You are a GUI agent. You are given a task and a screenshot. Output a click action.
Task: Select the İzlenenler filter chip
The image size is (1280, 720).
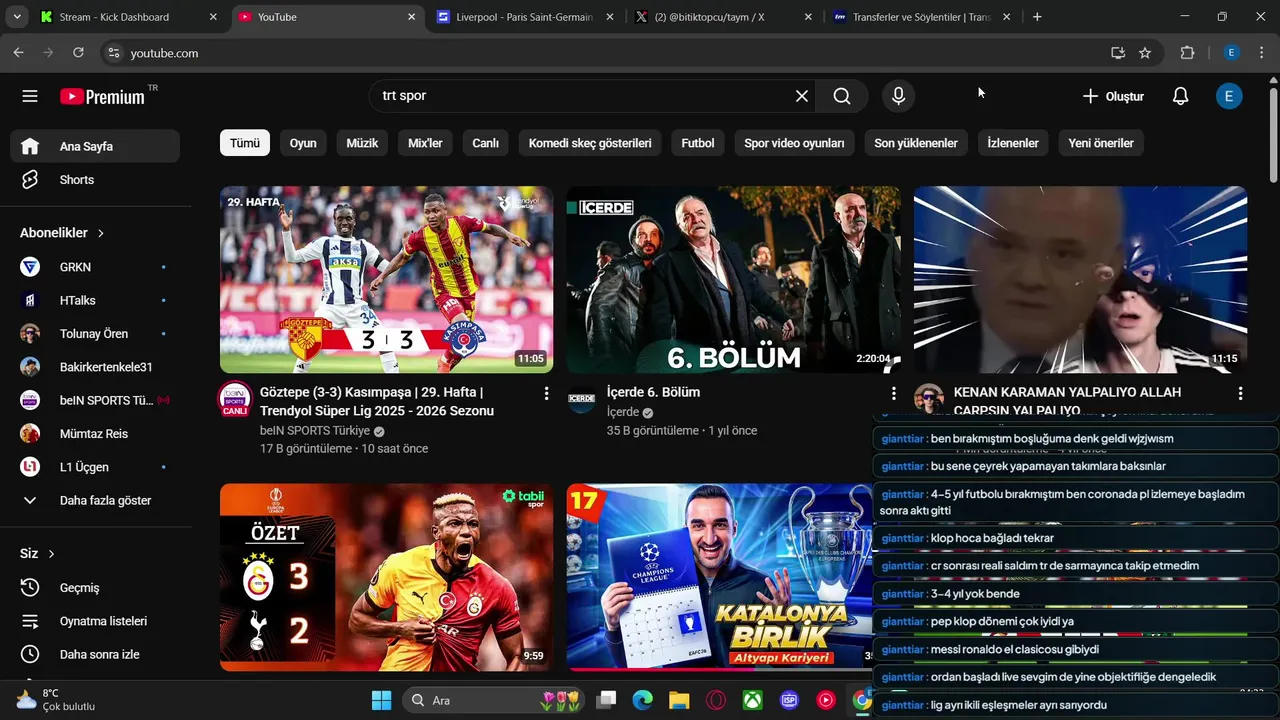[1013, 143]
